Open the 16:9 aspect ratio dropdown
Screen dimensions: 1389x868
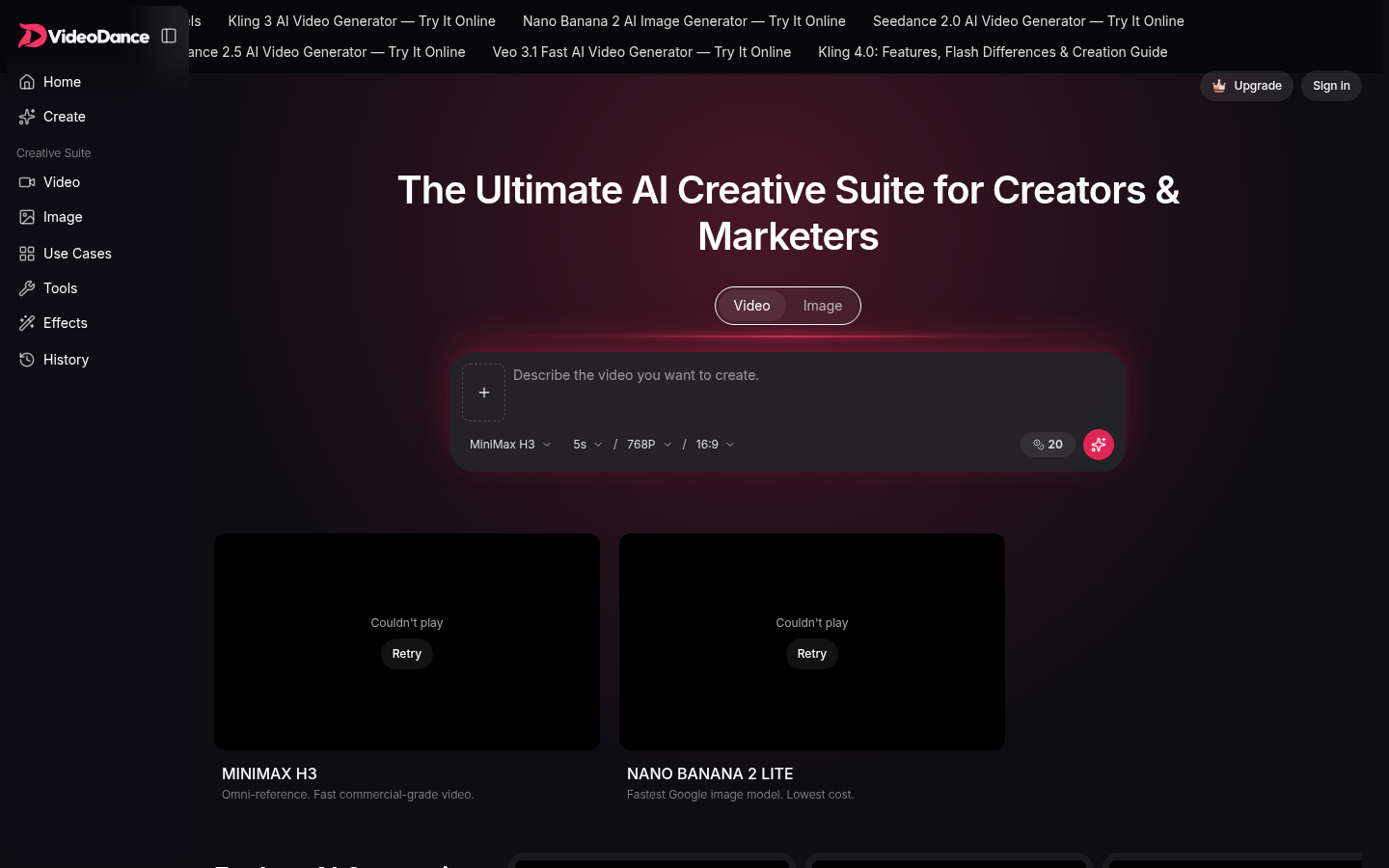(716, 445)
